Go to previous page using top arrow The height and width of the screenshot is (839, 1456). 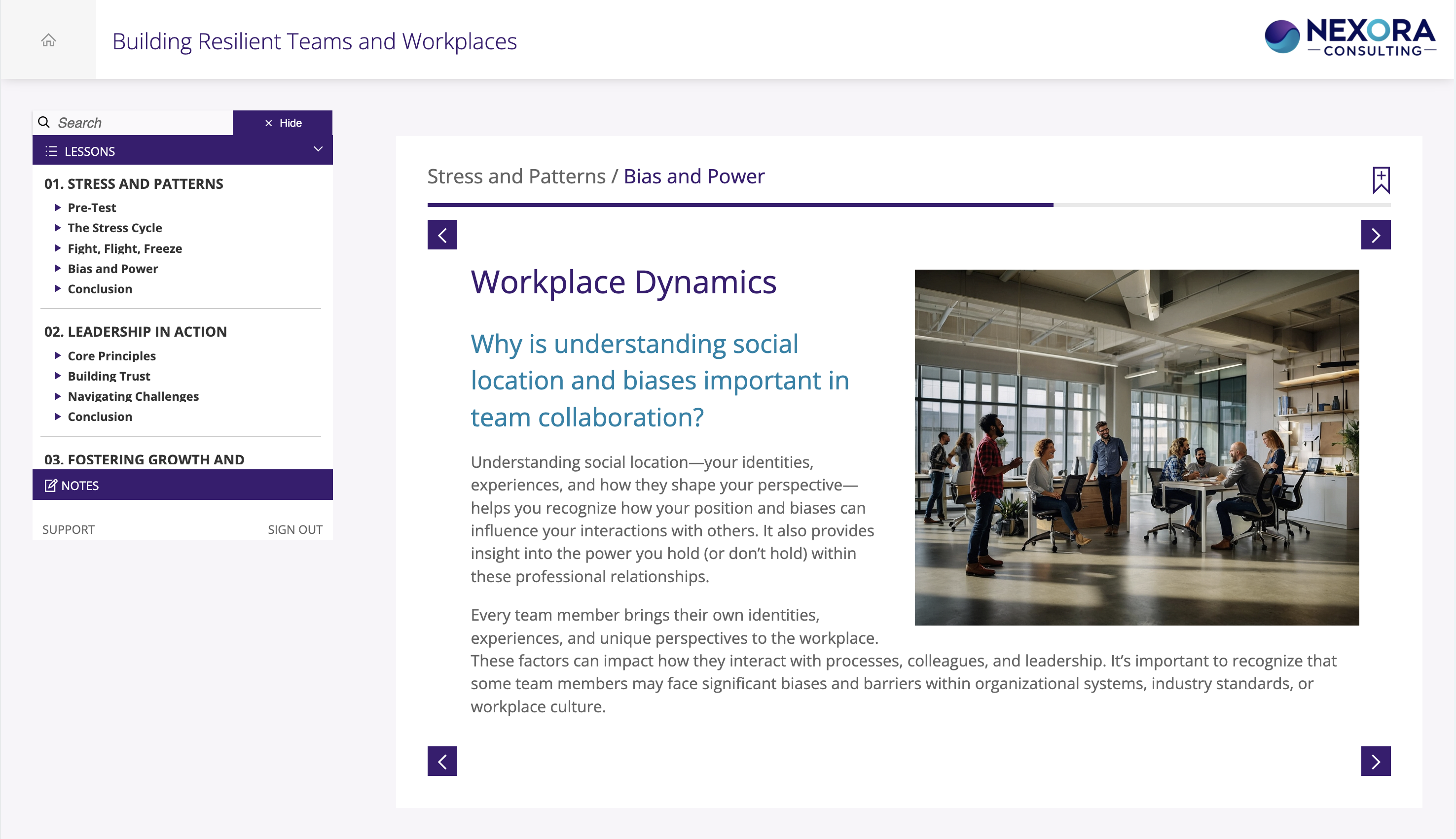point(442,235)
